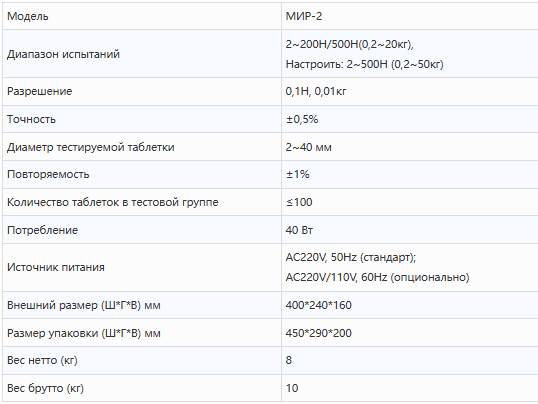Click the "Источник питания" row label

pyautogui.click(x=56, y=267)
